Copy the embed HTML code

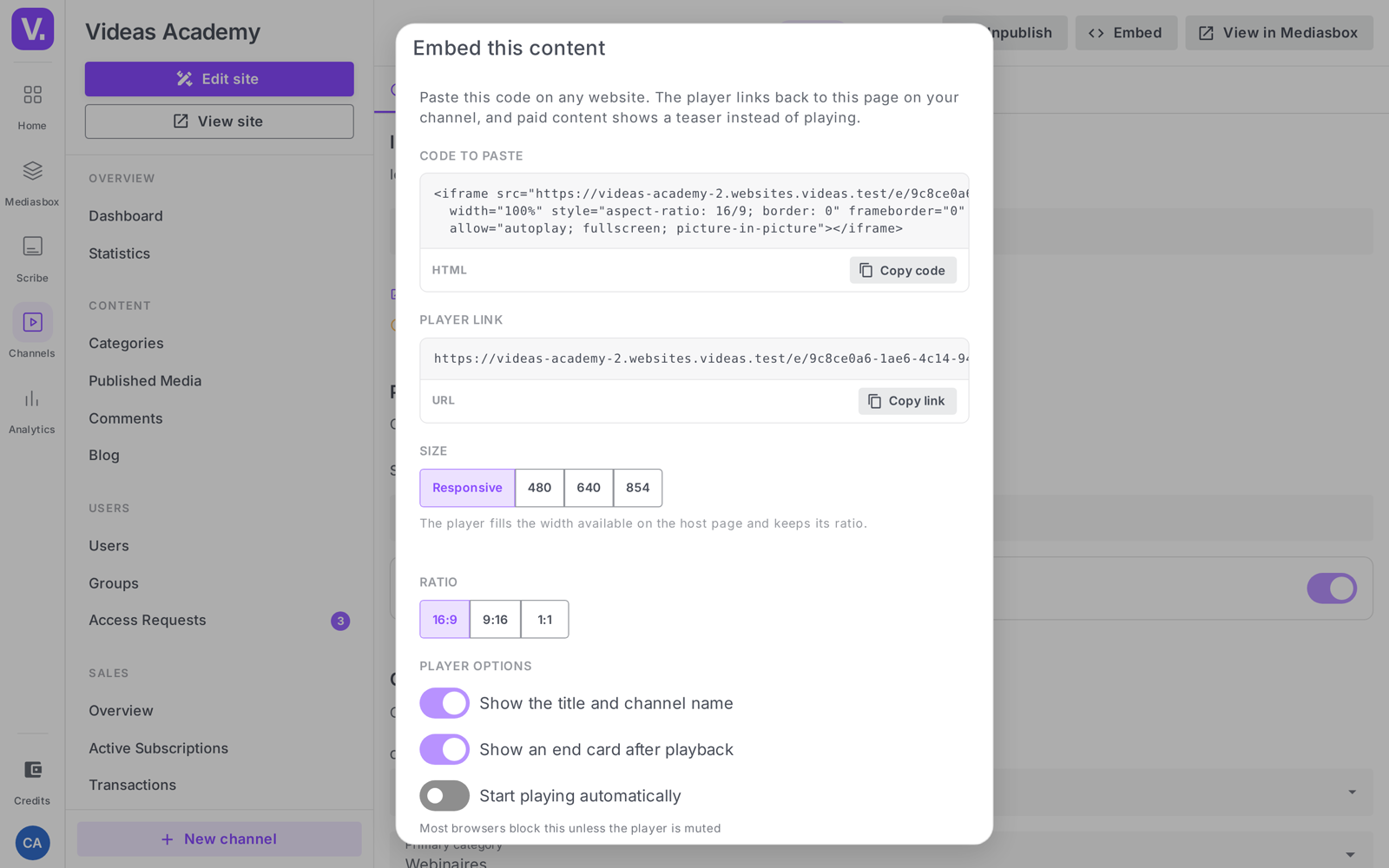pos(903,270)
